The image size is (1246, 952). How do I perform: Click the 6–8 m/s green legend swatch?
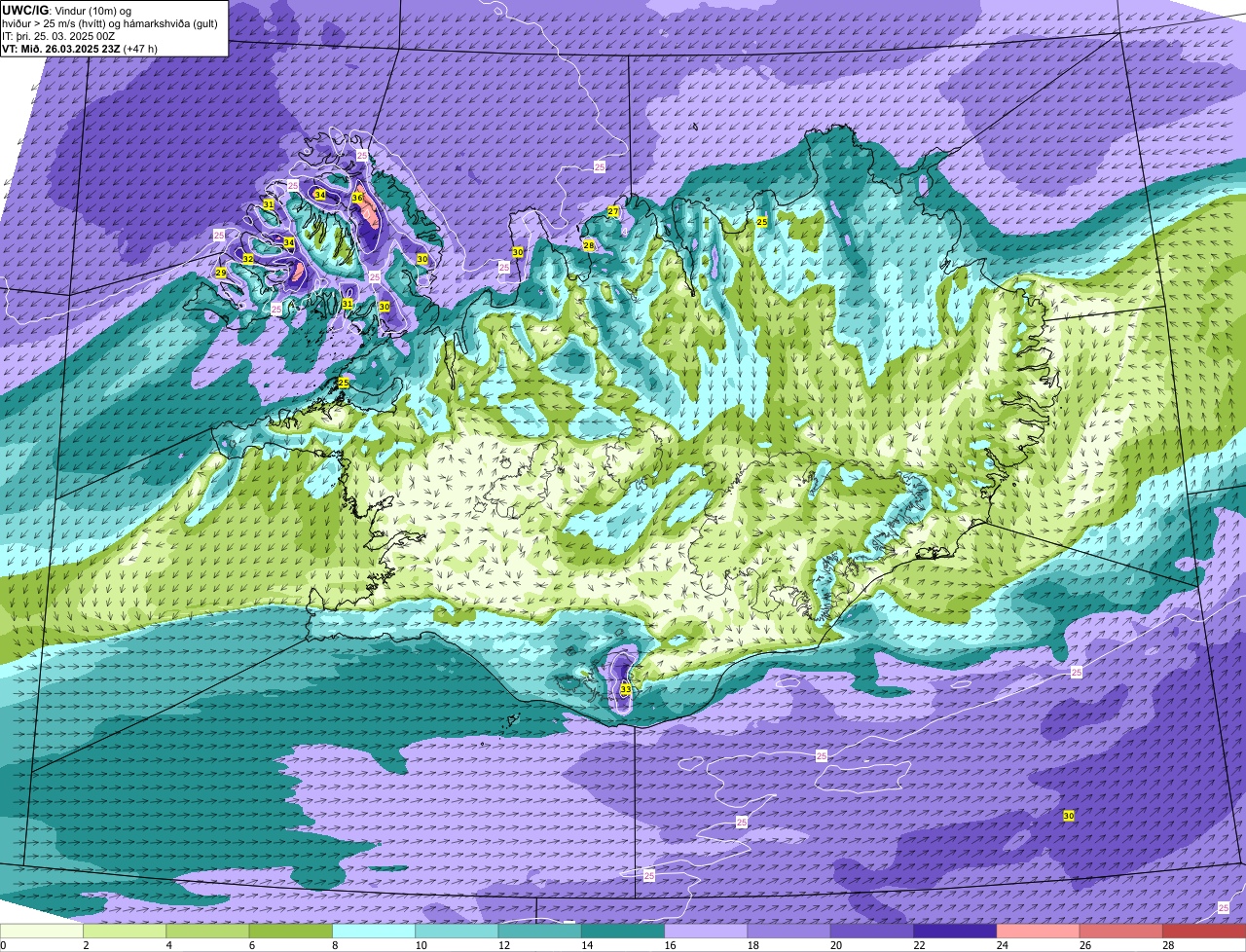(291, 931)
